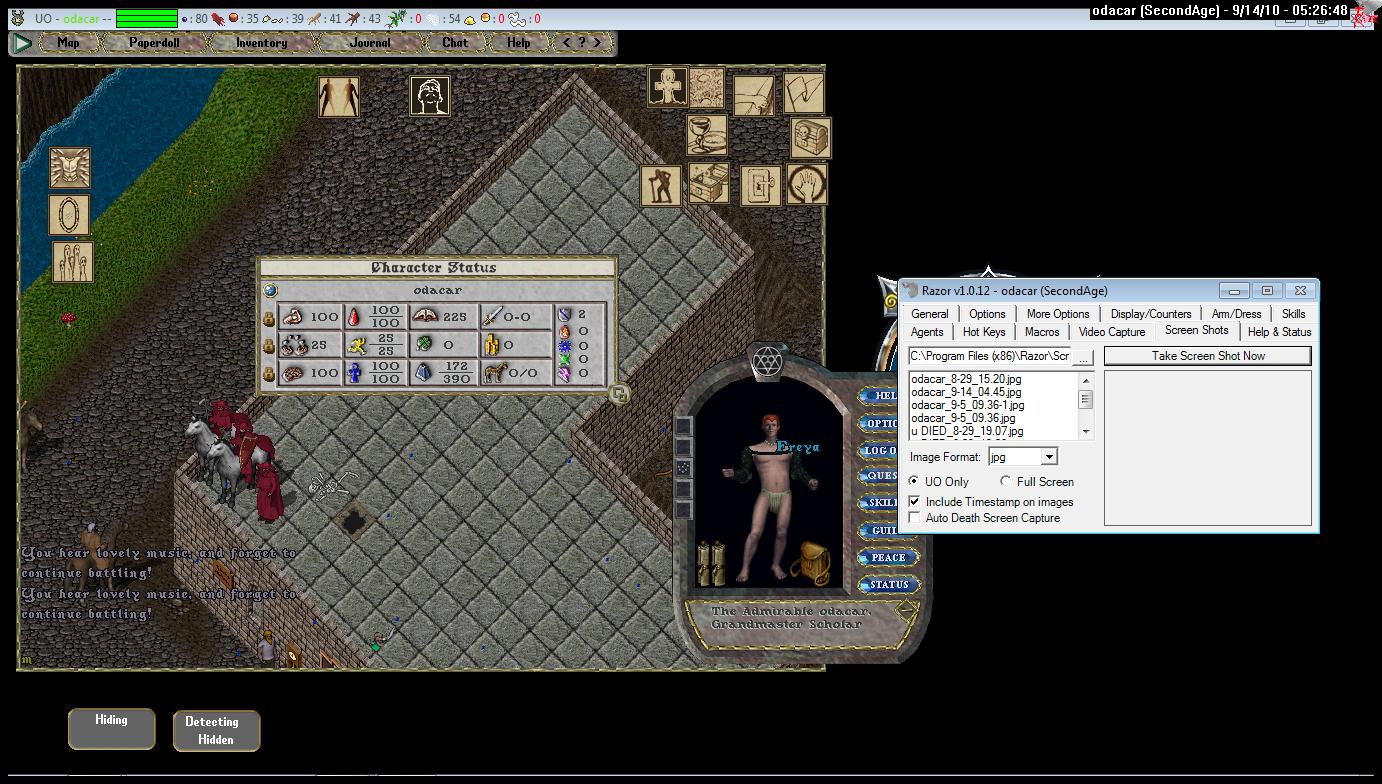Open the Journal menu

coord(370,43)
